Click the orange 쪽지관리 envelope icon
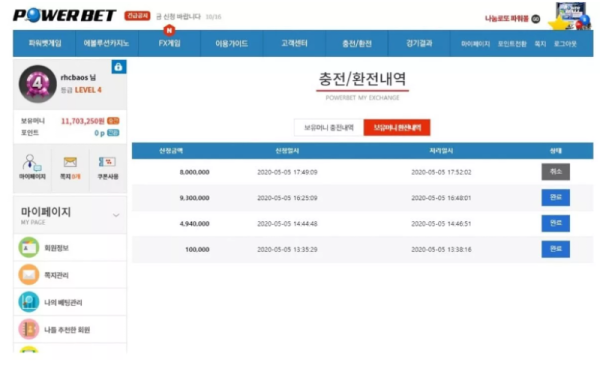This screenshot has height=365, width=600. click(29, 275)
